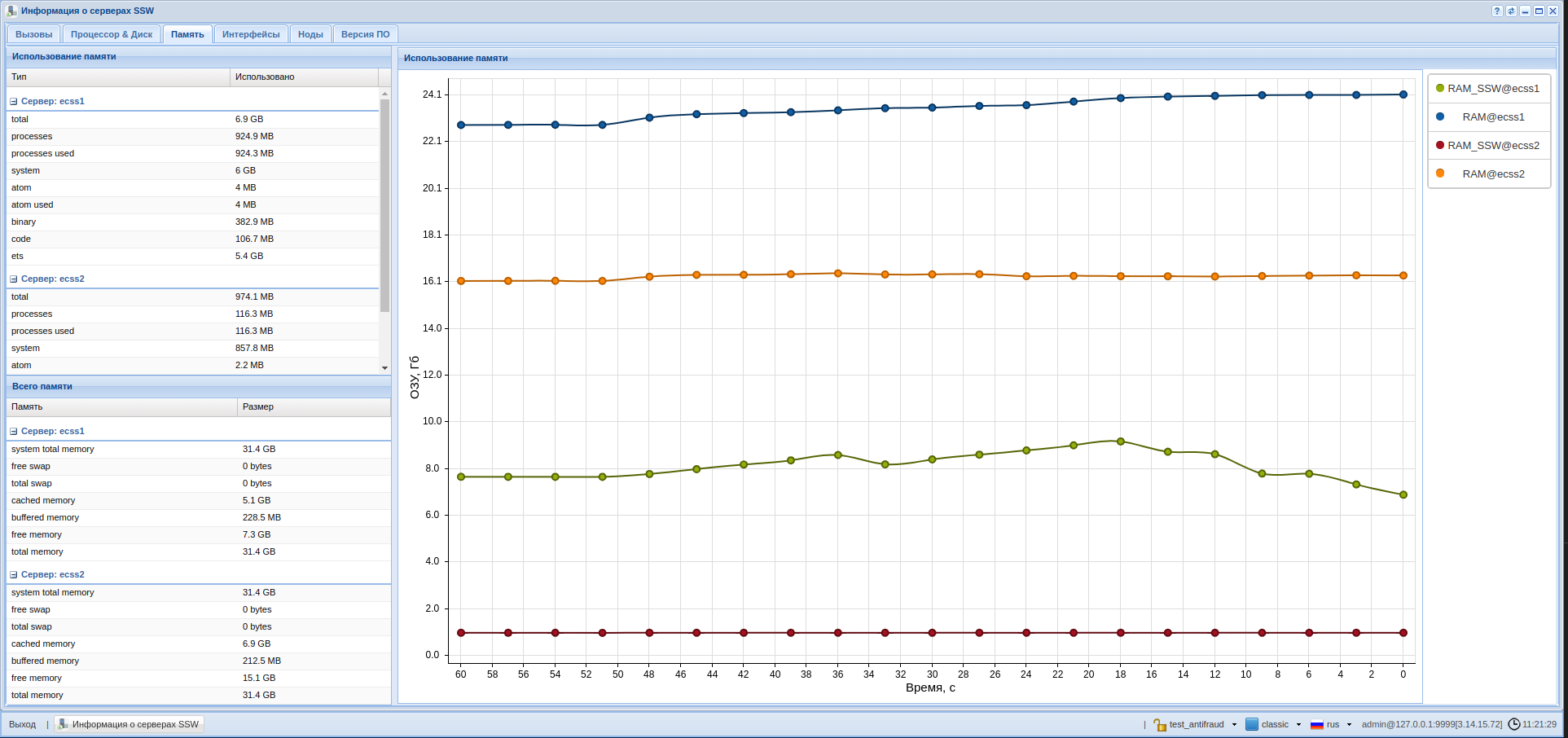Click the padlock icon next to test_antifraud
Screen dimensions: 1568x738
1160,724
